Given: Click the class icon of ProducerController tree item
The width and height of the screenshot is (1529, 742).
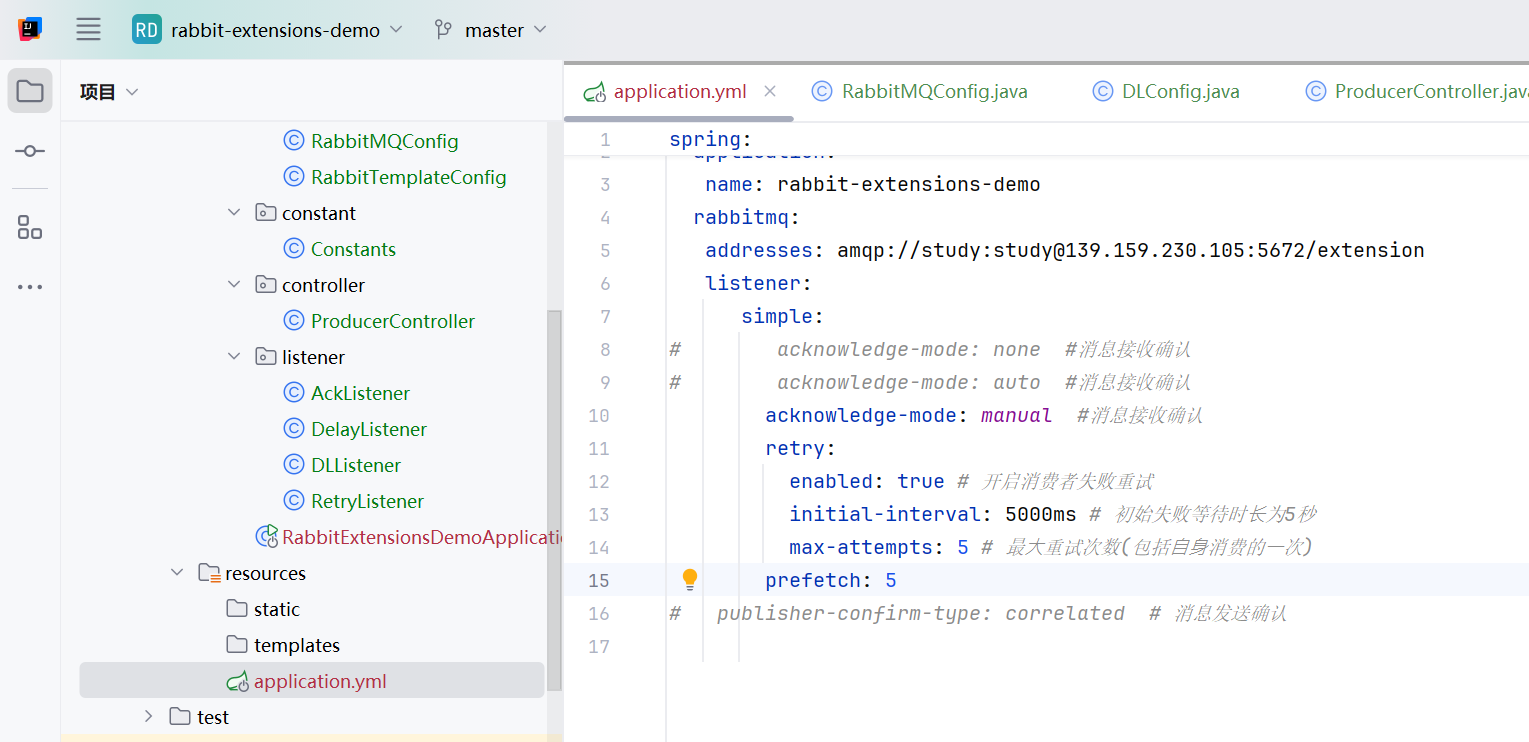Looking at the screenshot, I should [294, 321].
